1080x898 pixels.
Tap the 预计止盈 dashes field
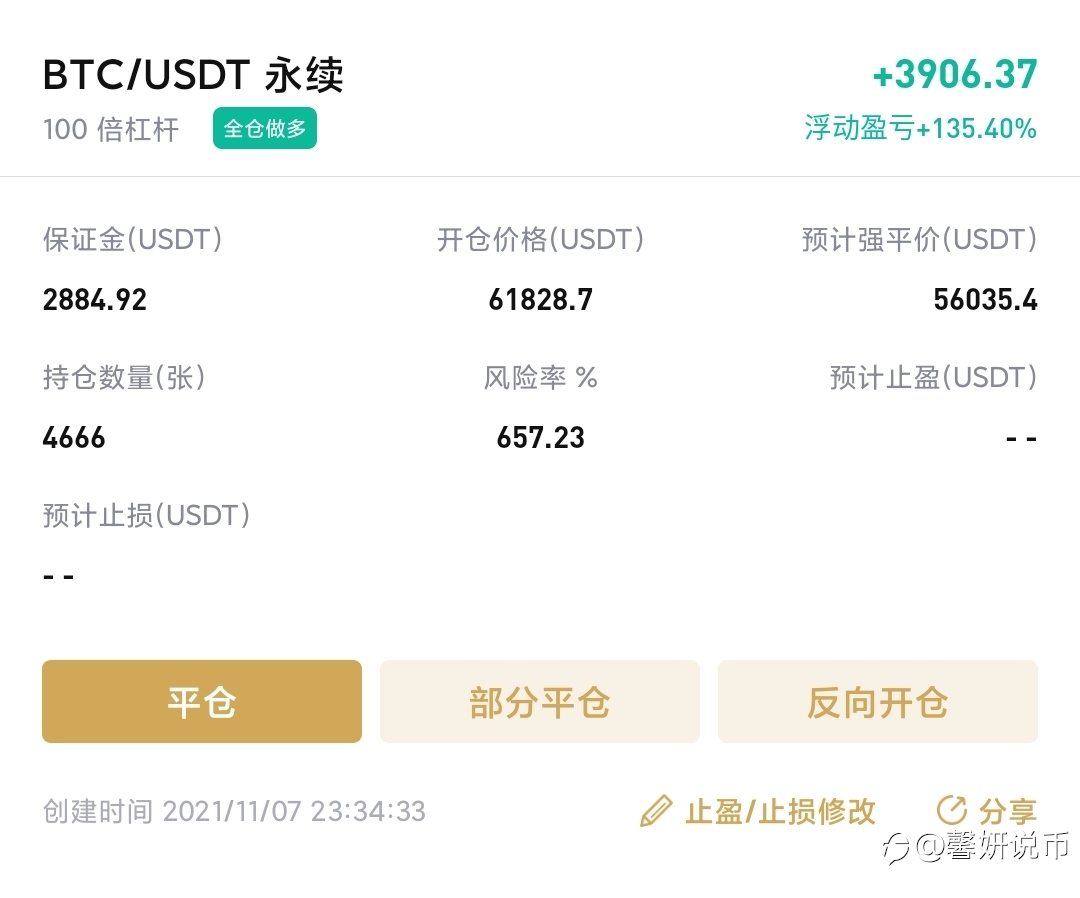coord(1021,438)
